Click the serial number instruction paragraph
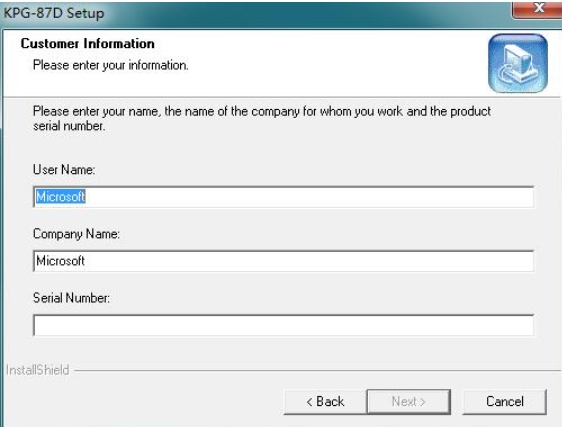 pyautogui.click(x=262, y=119)
